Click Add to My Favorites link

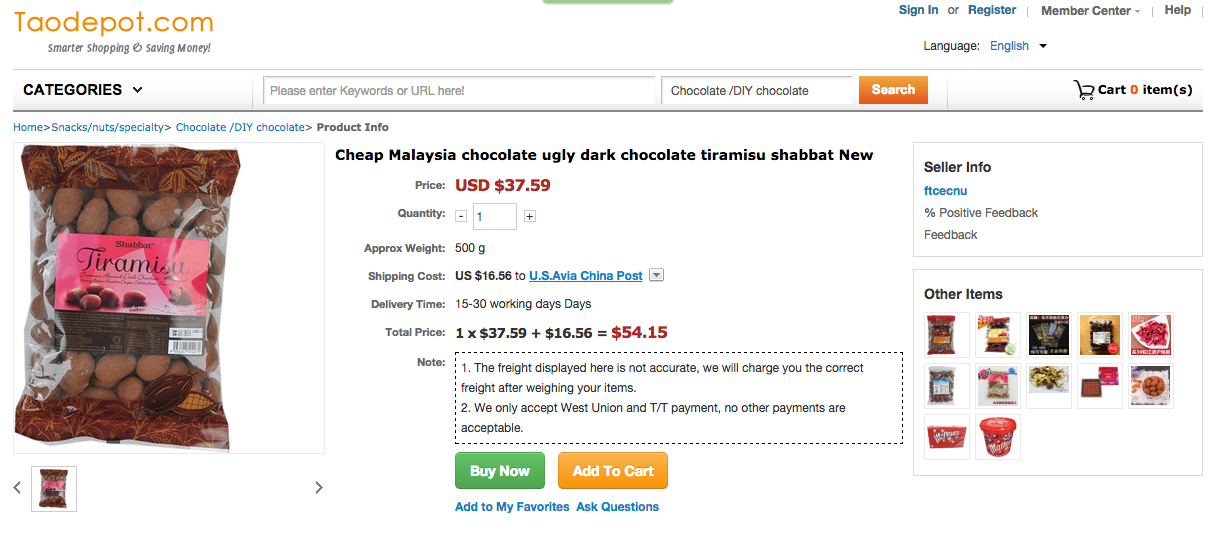(x=512, y=507)
